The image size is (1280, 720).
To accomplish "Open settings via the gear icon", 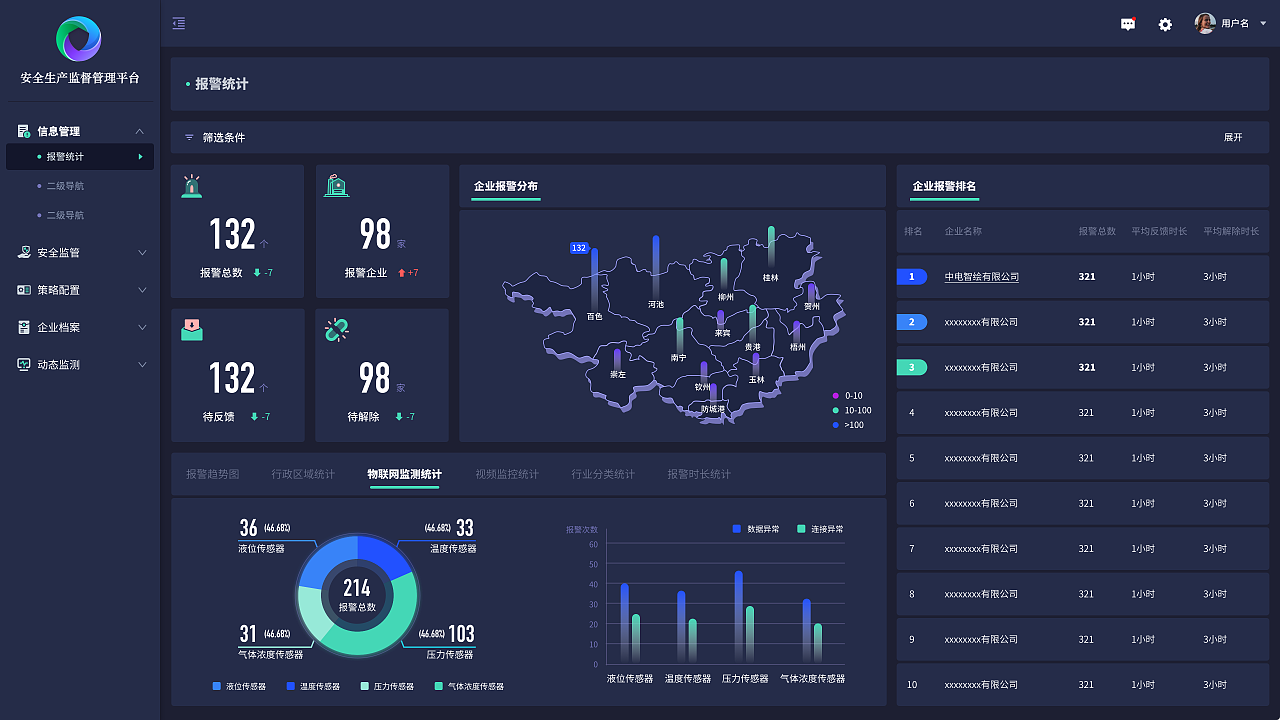I will pos(1165,23).
